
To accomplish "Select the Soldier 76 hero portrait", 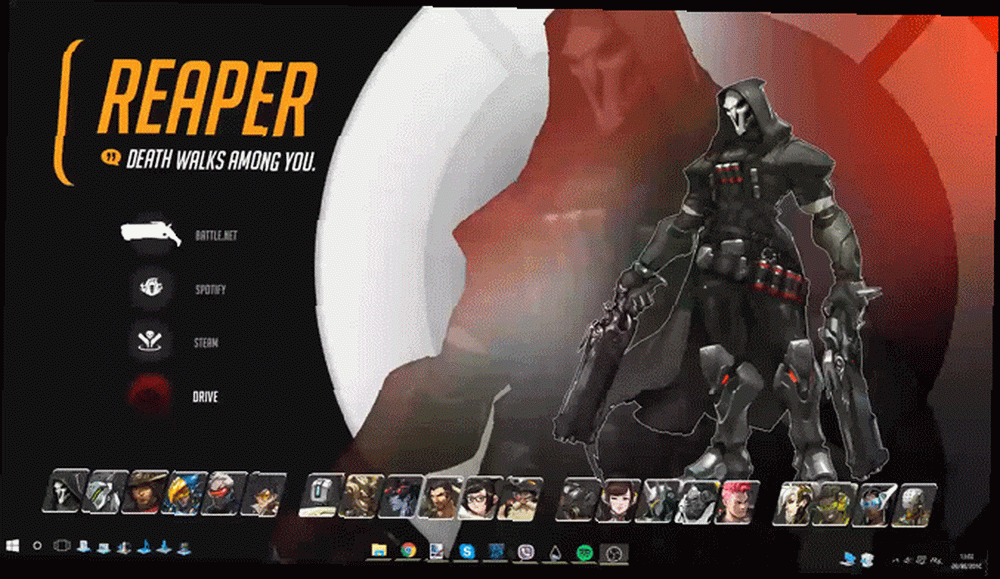I will 224,492.
